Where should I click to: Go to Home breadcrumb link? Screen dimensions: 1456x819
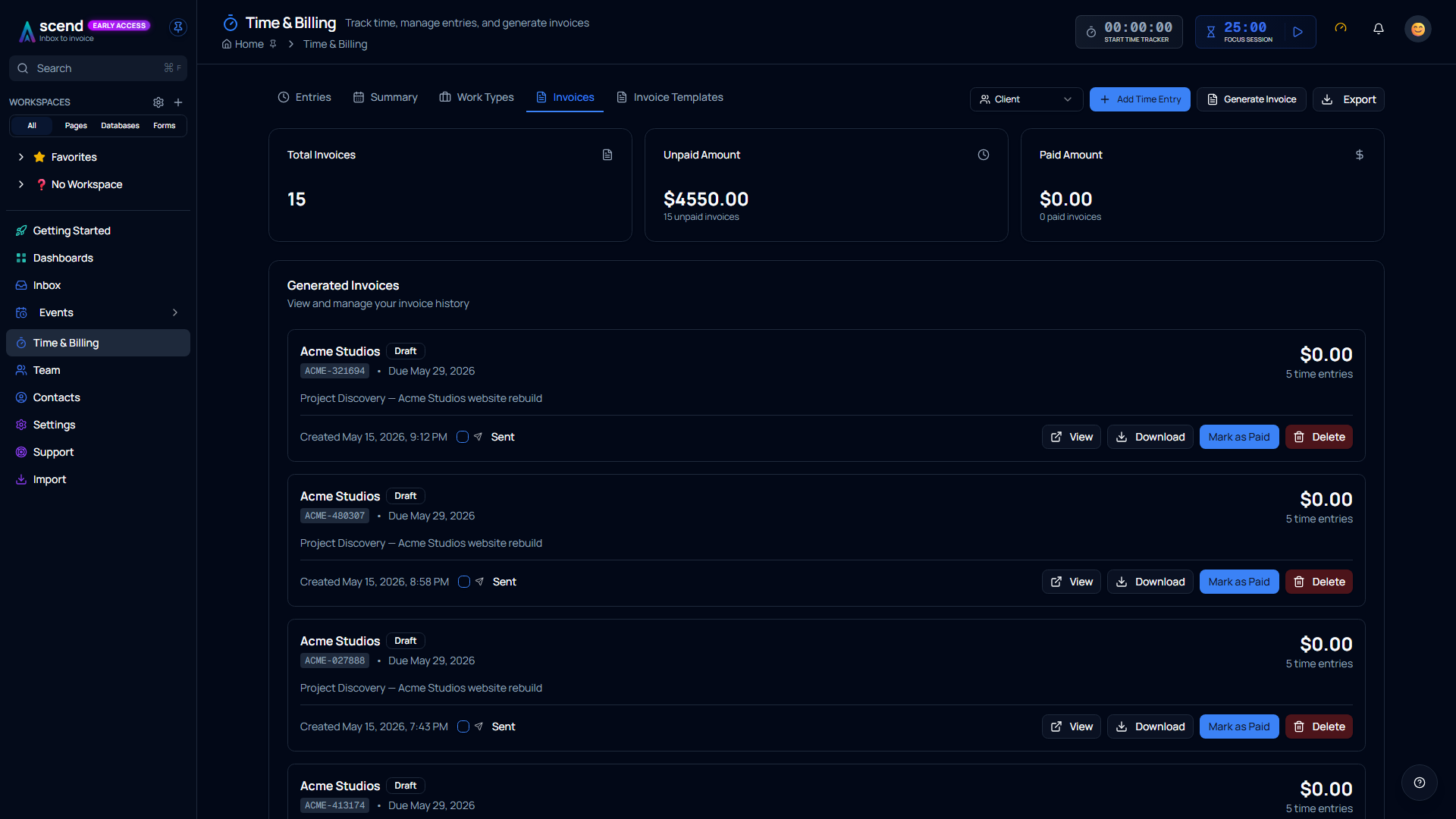pos(243,44)
